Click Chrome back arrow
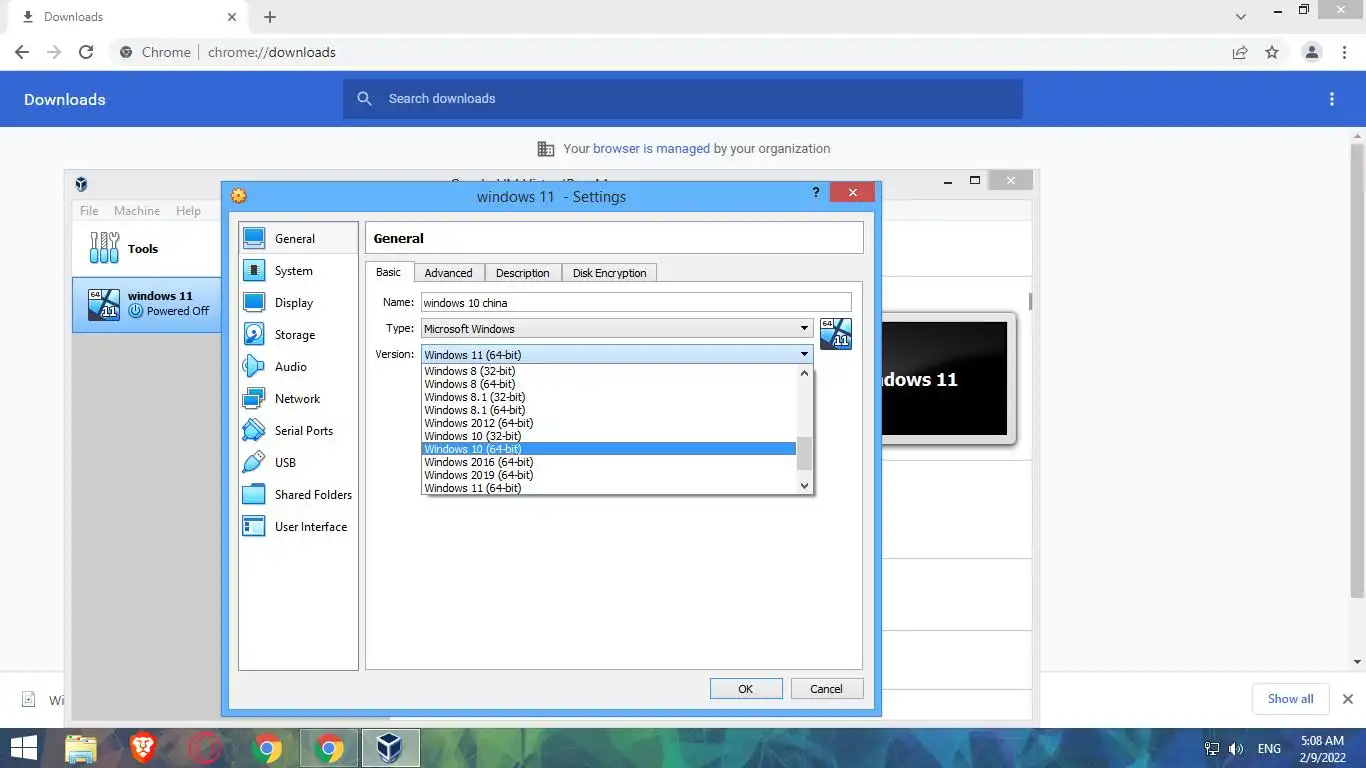Image resolution: width=1366 pixels, height=768 pixels. [22, 52]
